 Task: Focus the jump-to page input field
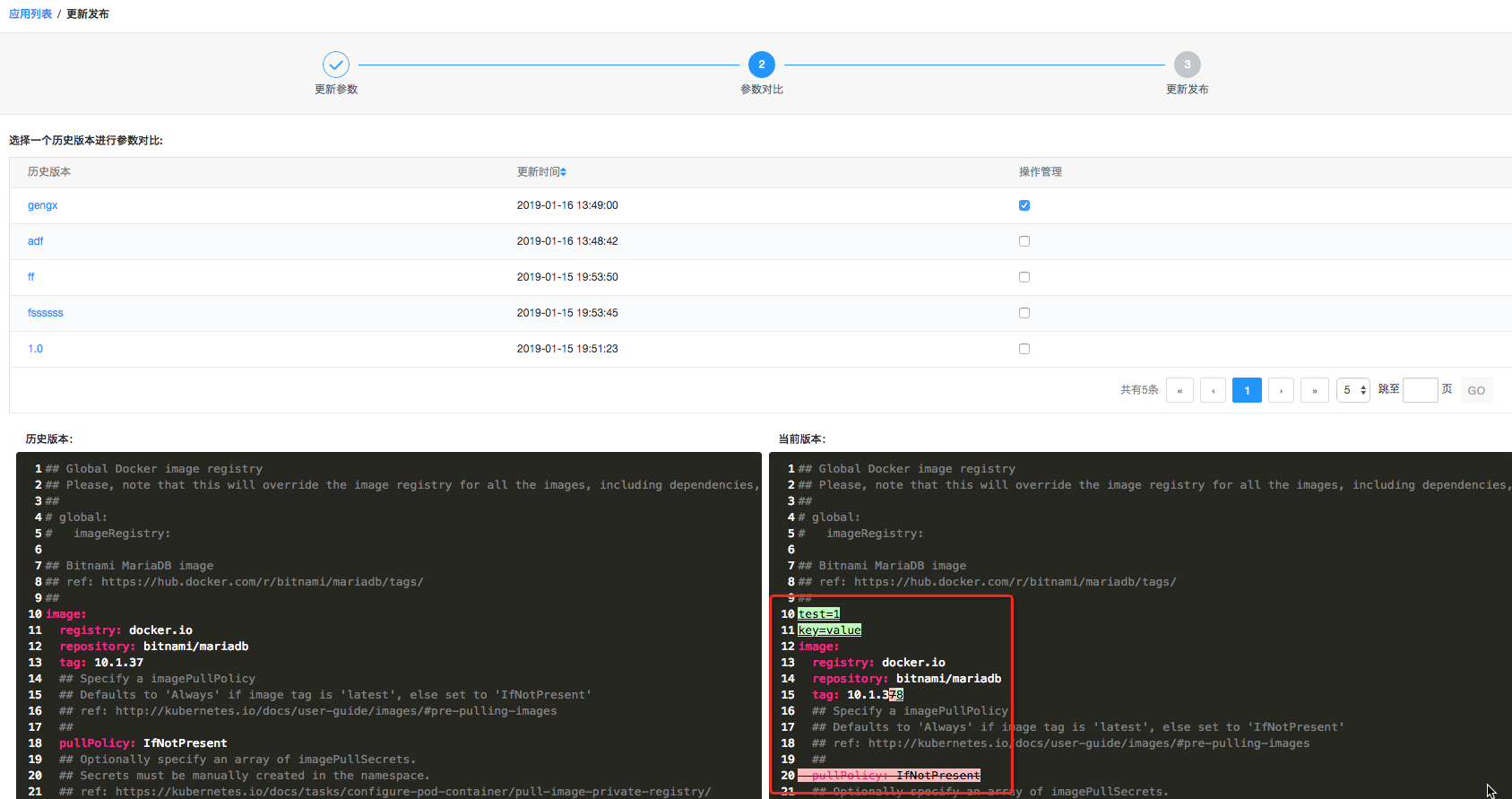(x=1420, y=390)
